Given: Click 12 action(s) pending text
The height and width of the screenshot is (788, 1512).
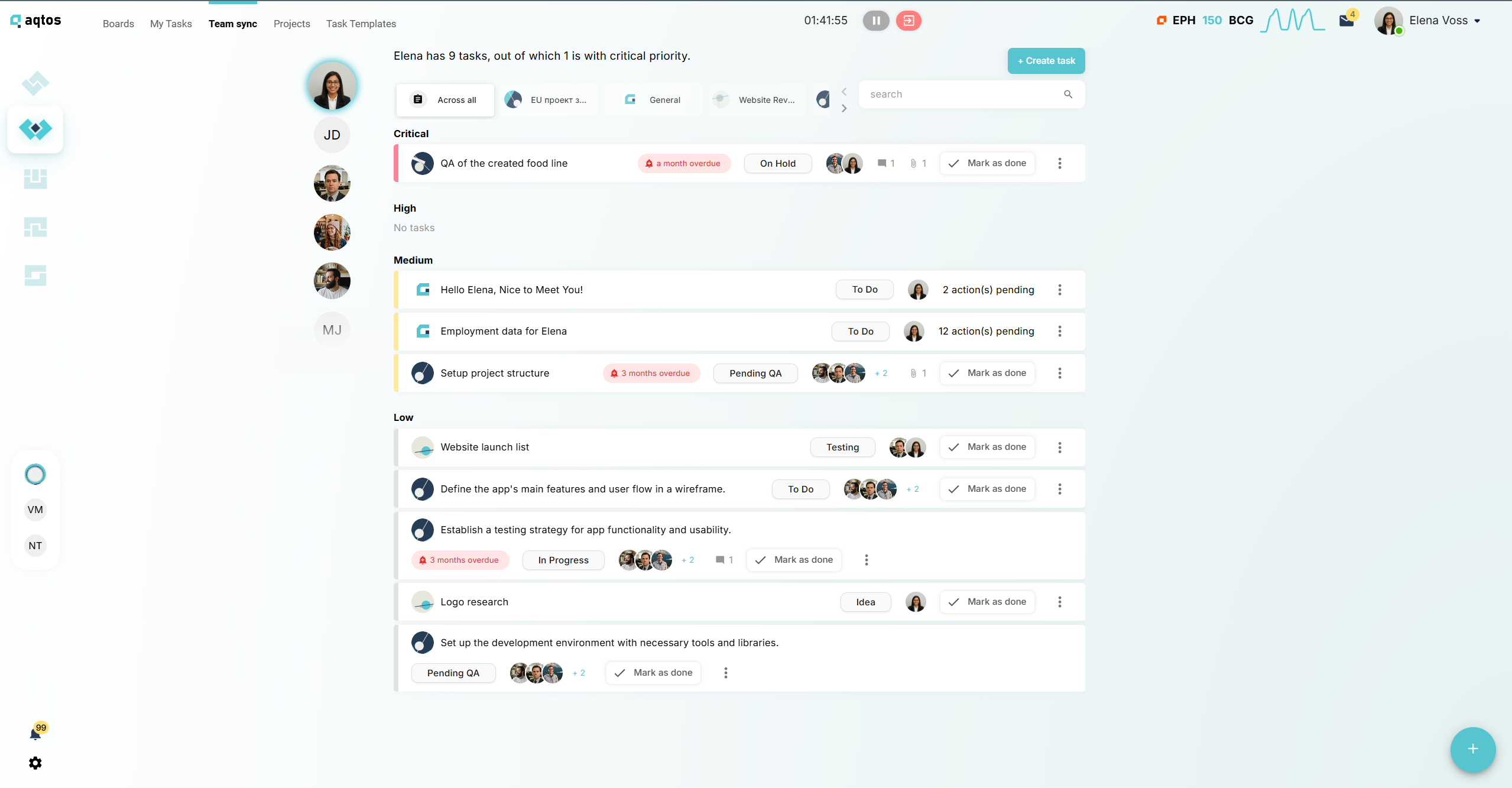Looking at the screenshot, I should [x=986, y=332].
